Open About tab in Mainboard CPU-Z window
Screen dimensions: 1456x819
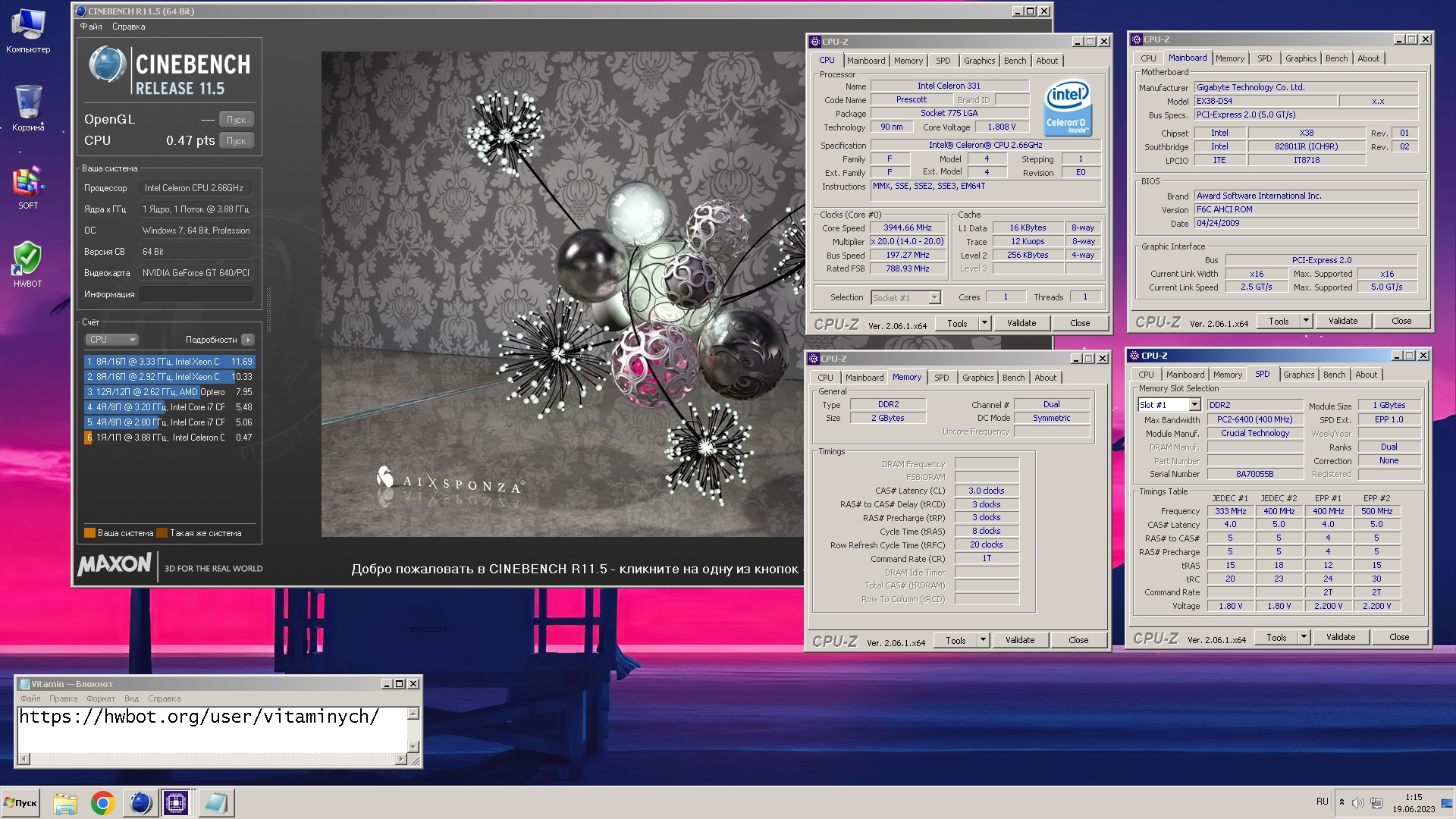click(1368, 58)
